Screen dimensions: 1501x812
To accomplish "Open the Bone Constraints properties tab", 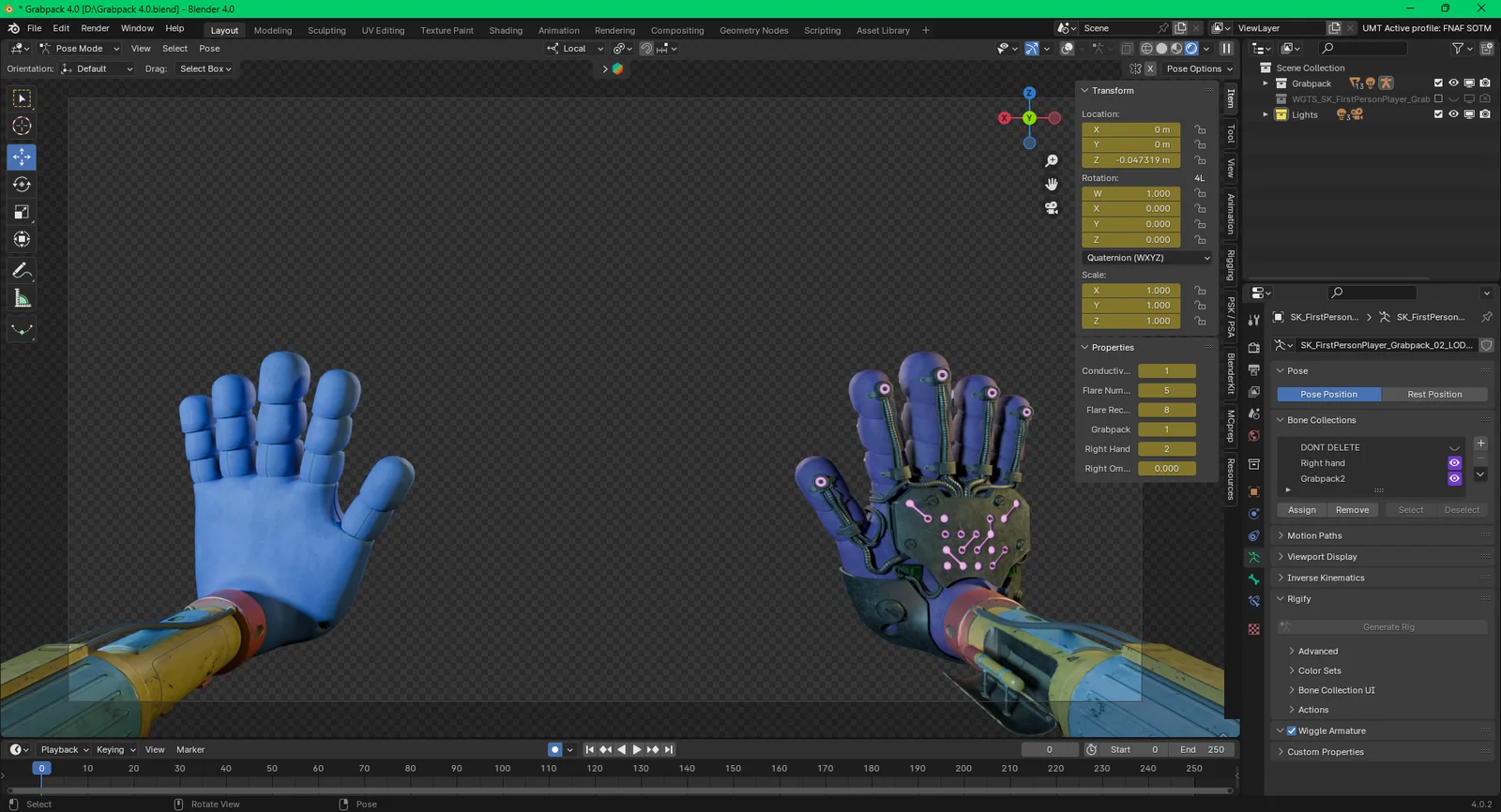I will coord(1254,602).
